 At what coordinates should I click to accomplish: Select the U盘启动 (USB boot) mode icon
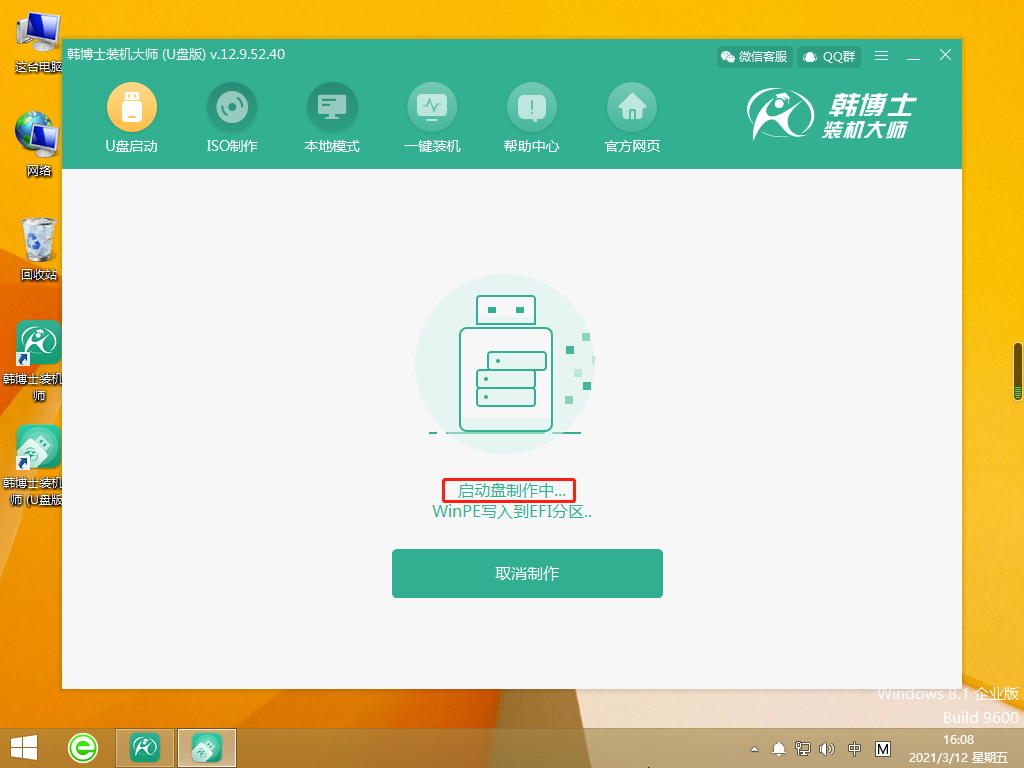click(x=131, y=108)
